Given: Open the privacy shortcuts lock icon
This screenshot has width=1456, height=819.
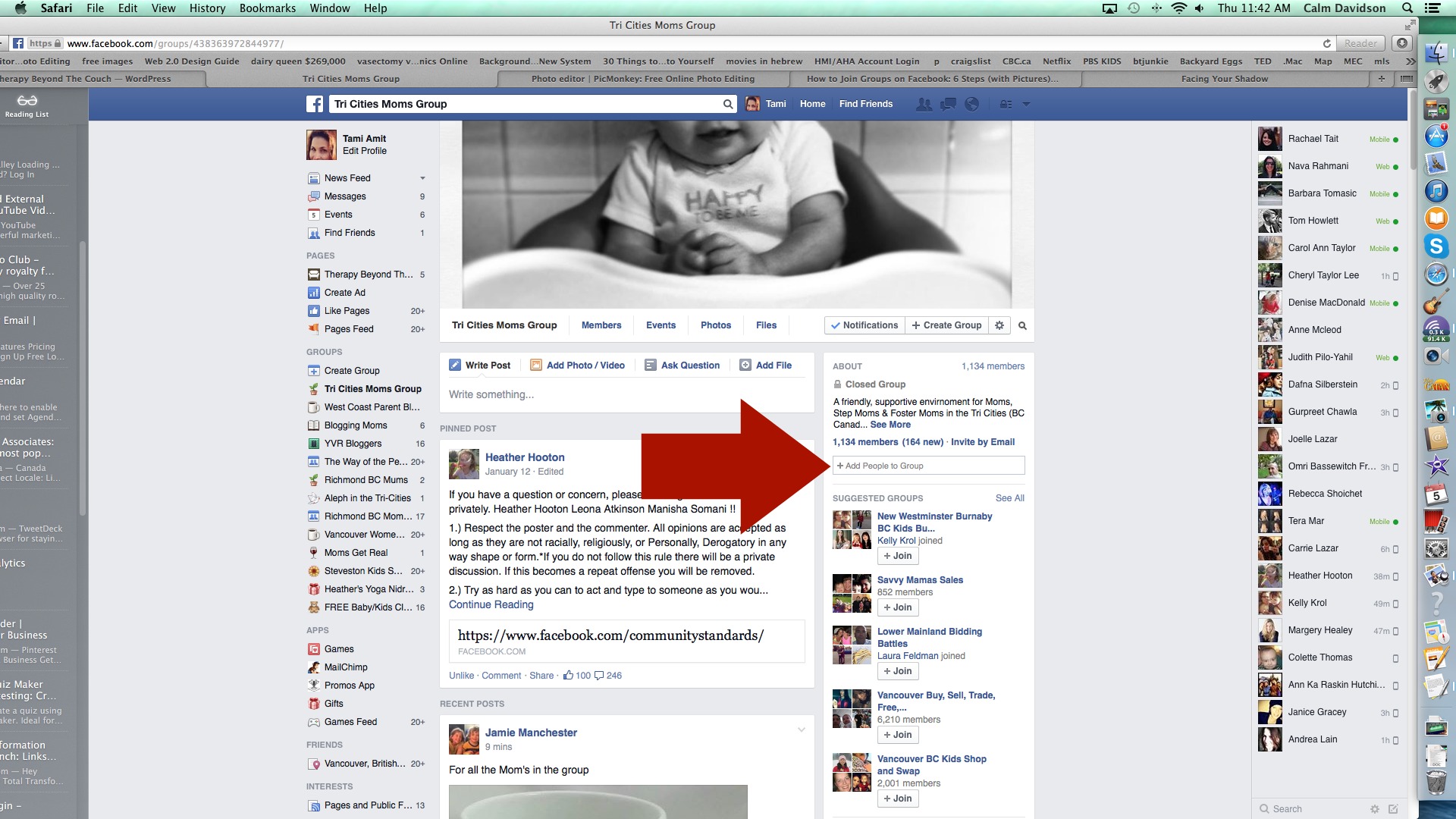Looking at the screenshot, I should pos(1006,105).
